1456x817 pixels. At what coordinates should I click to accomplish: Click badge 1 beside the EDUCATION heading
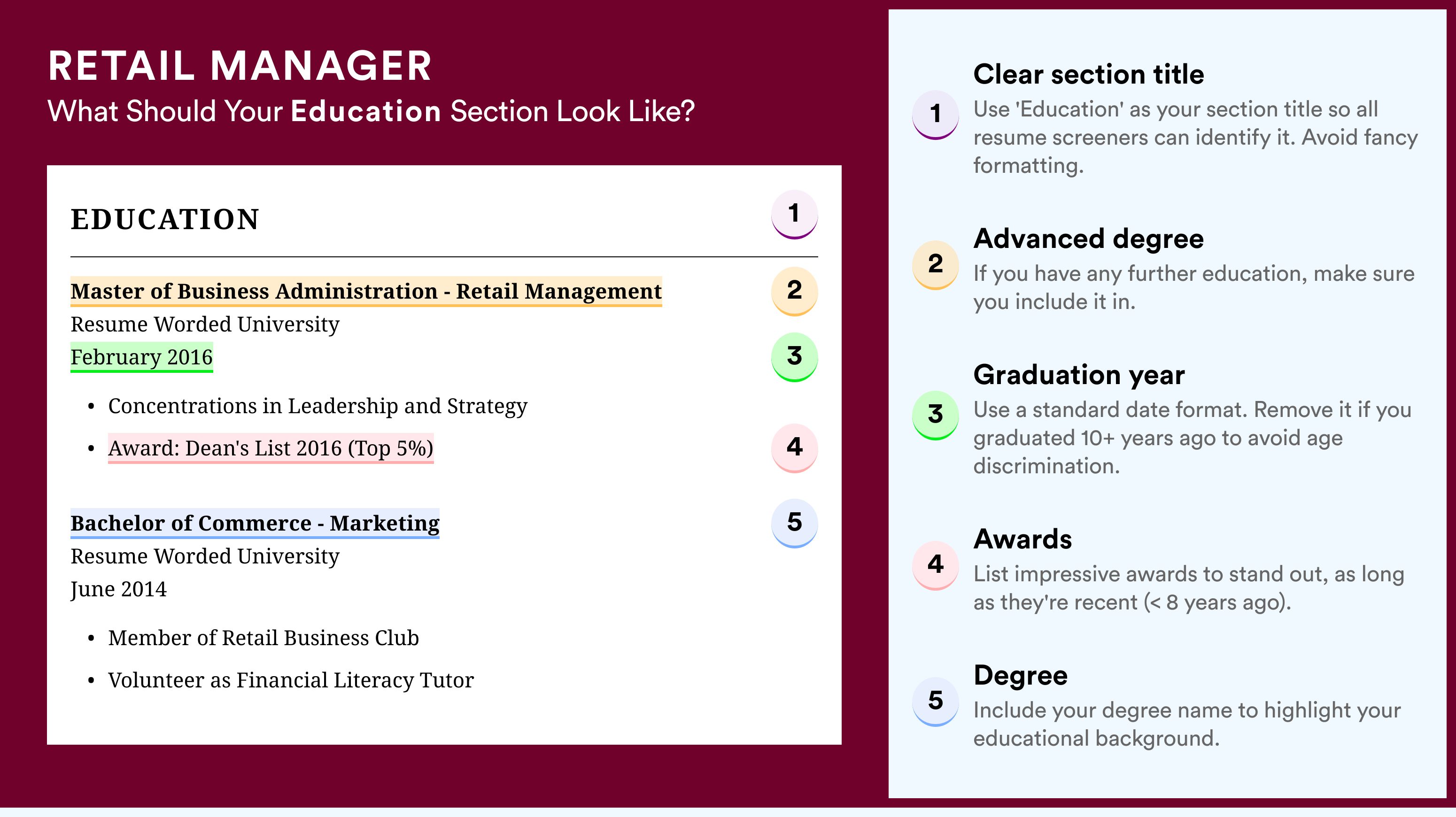click(794, 214)
